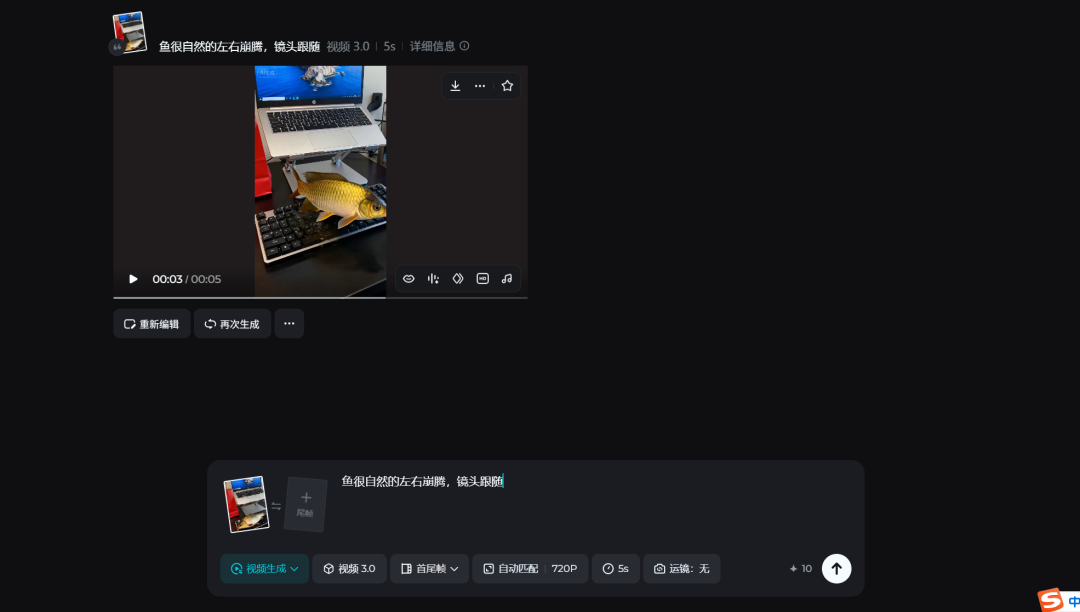Click the 重新编辑 button
The width and height of the screenshot is (1080, 612).
click(152, 324)
